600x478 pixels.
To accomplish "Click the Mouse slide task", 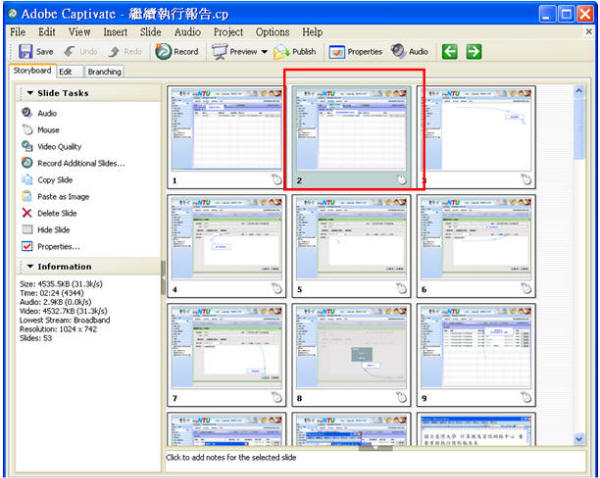I will point(40,130).
